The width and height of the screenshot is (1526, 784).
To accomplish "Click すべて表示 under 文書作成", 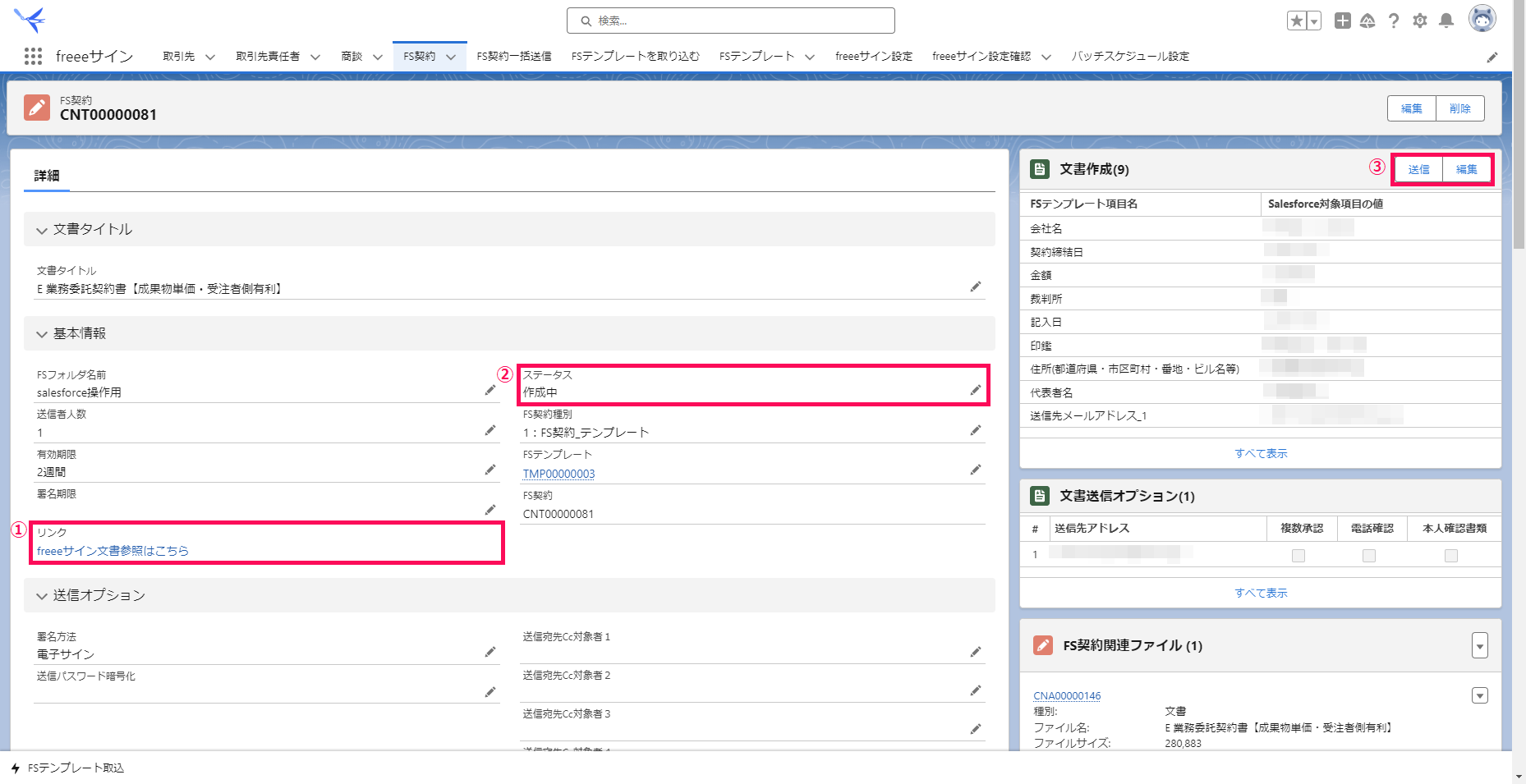I will (x=1261, y=453).
